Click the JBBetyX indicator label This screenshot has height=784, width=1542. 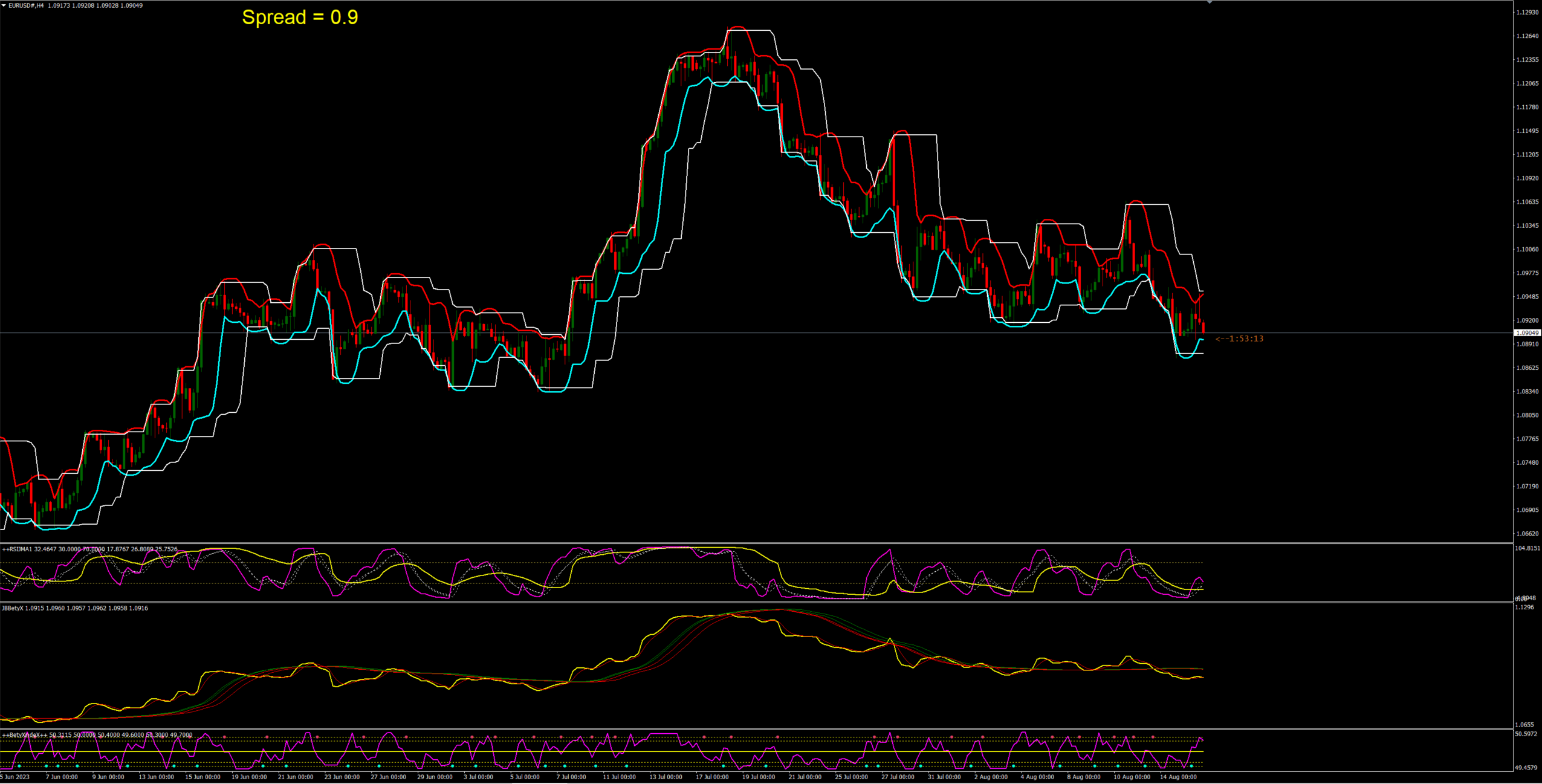pos(12,608)
